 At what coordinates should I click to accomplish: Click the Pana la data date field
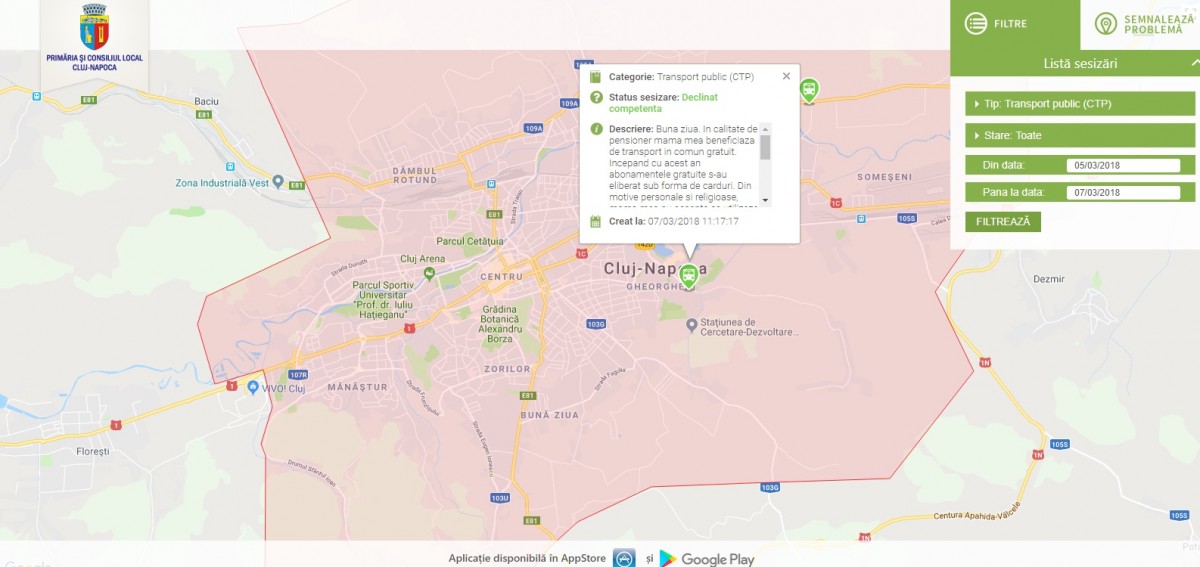pyautogui.click(x=1123, y=192)
